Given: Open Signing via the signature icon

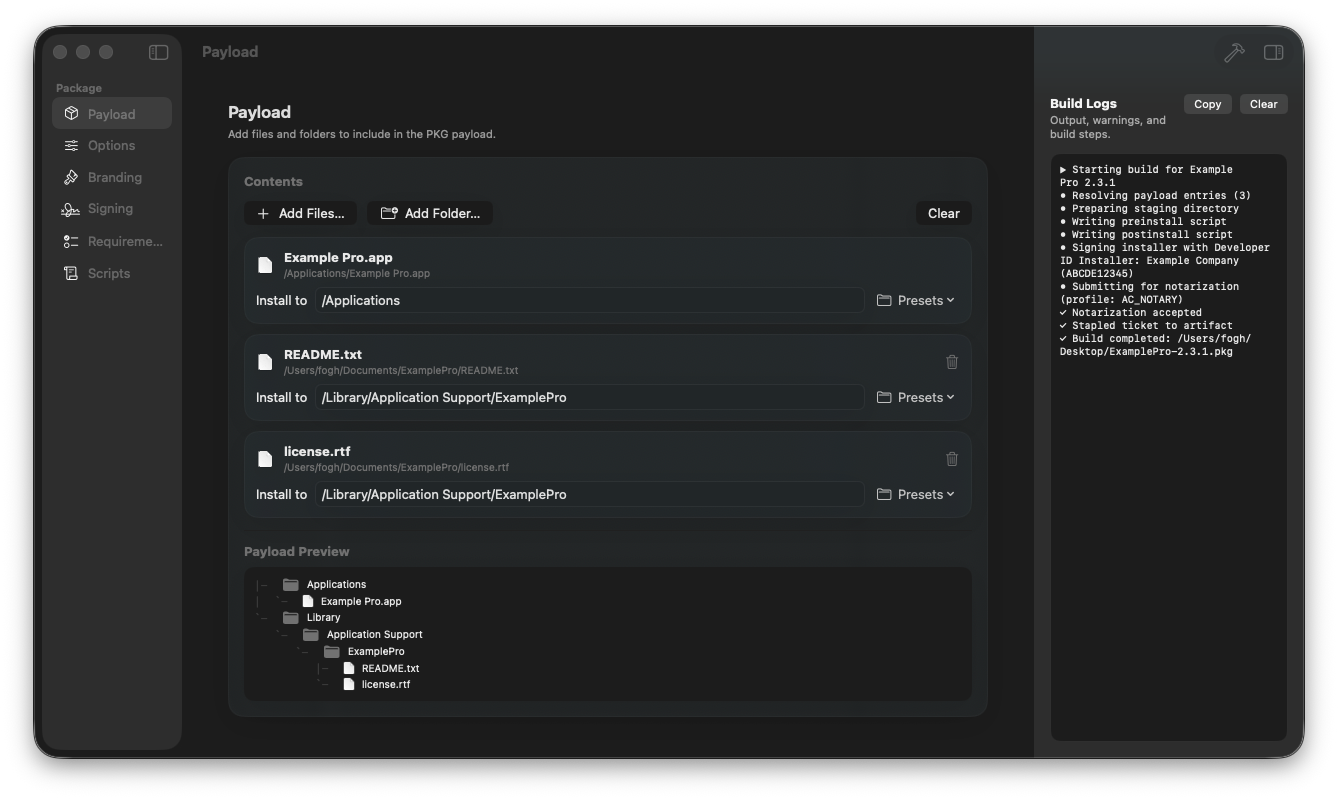Looking at the screenshot, I should tap(70, 209).
